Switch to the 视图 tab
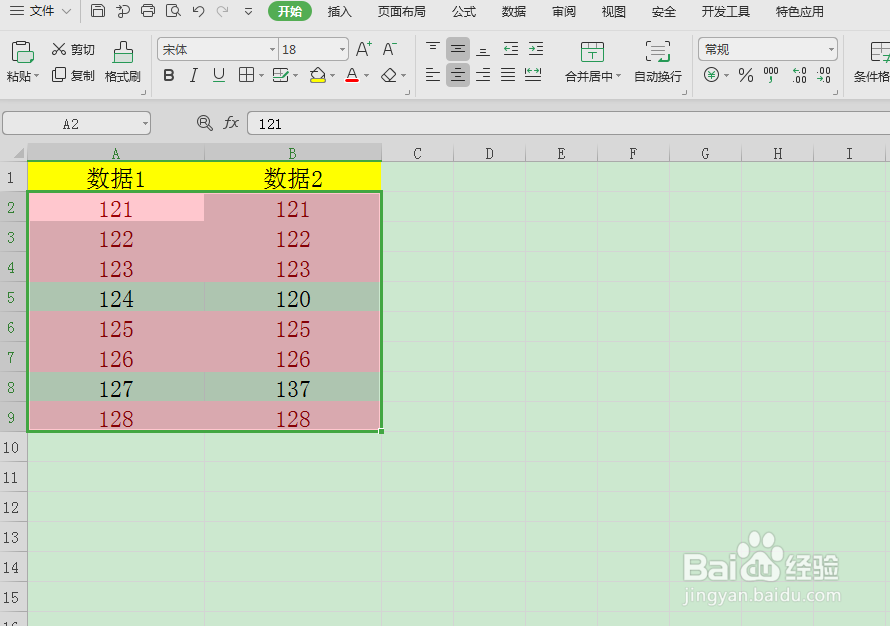This screenshot has height=626, width=890. point(614,11)
